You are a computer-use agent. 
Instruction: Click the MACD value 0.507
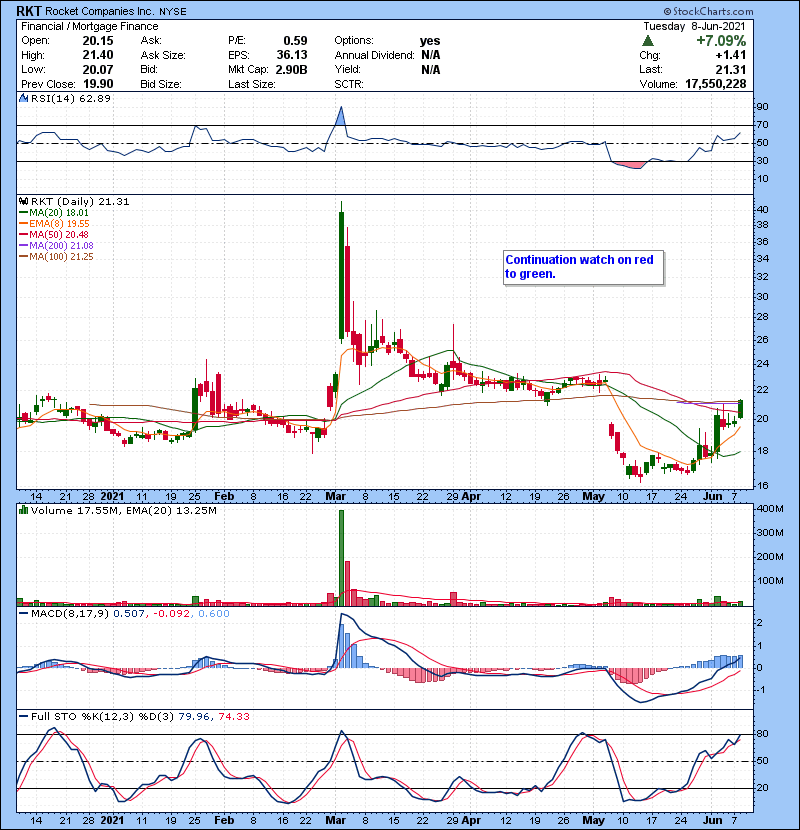(129, 614)
